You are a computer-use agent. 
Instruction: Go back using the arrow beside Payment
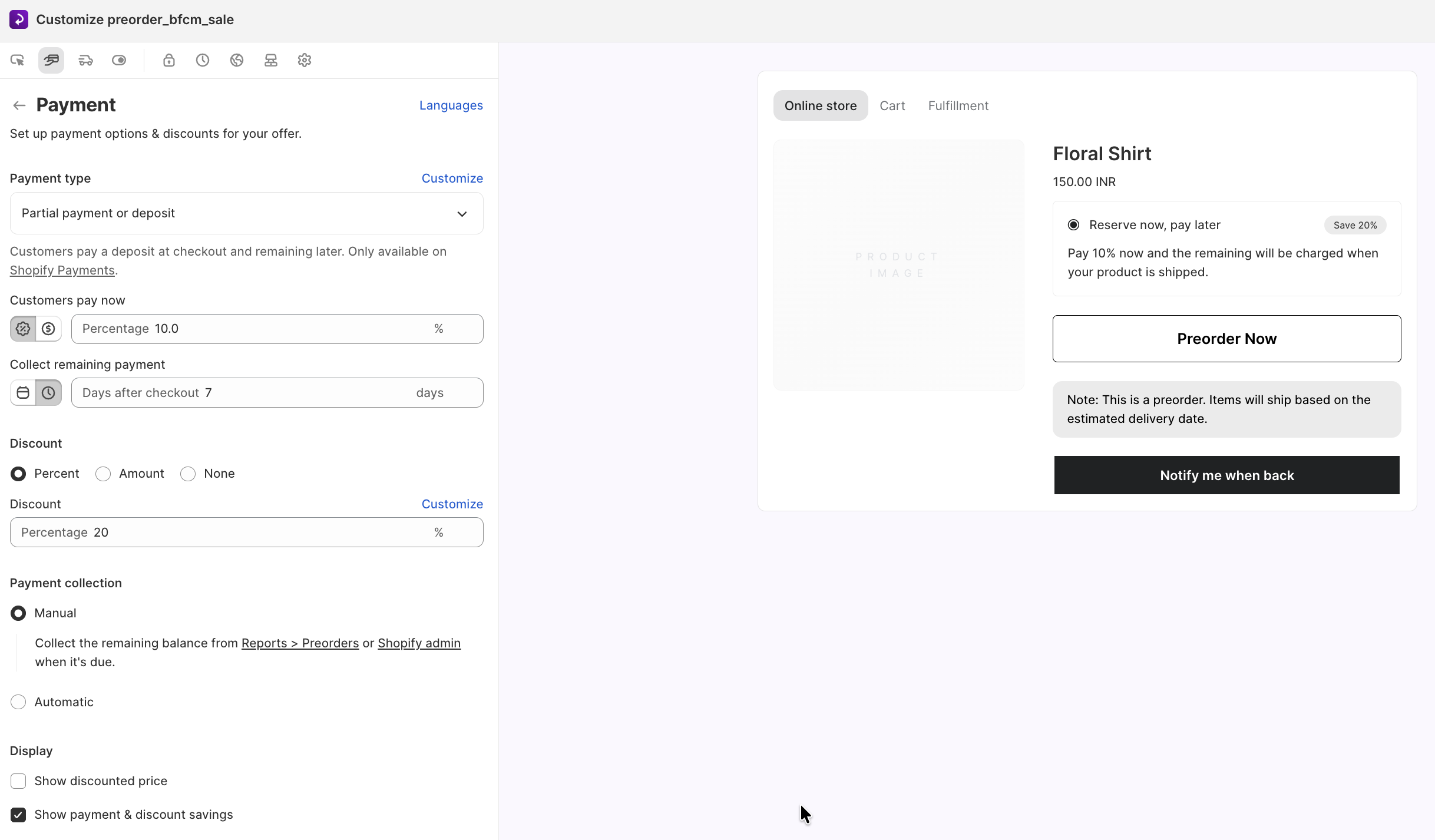(x=19, y=105)
